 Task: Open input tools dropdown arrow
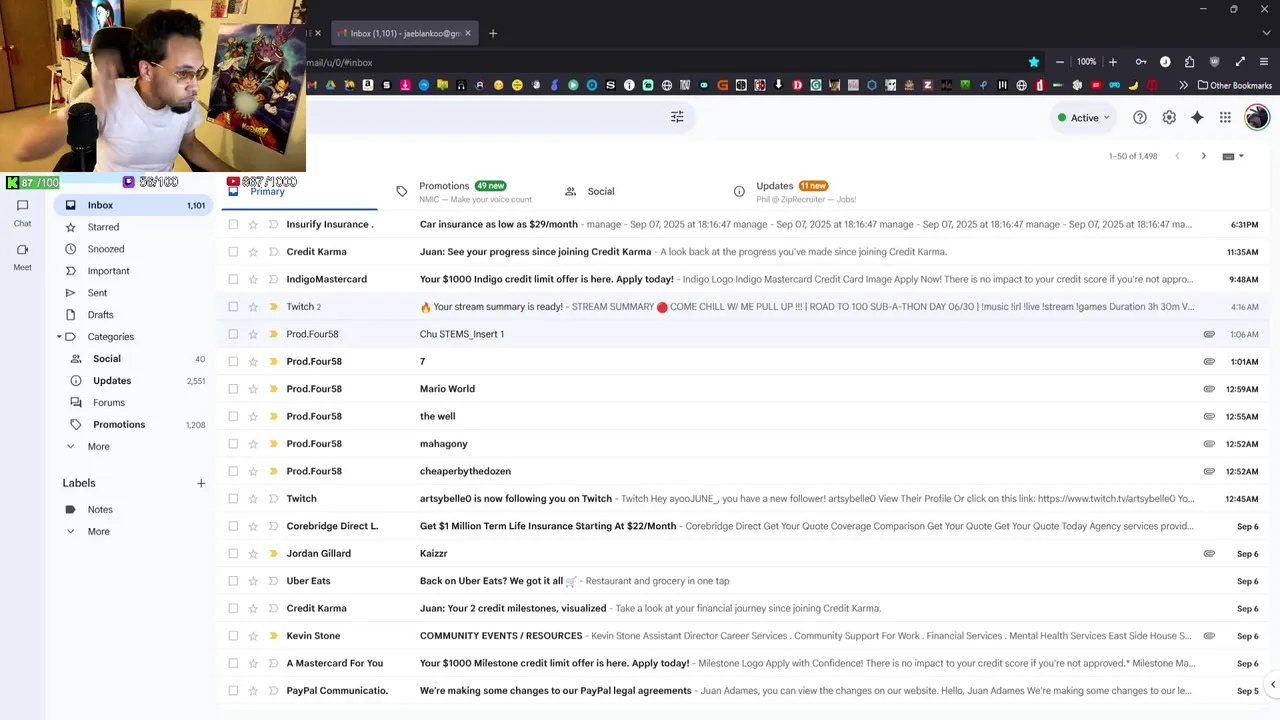1241,156
